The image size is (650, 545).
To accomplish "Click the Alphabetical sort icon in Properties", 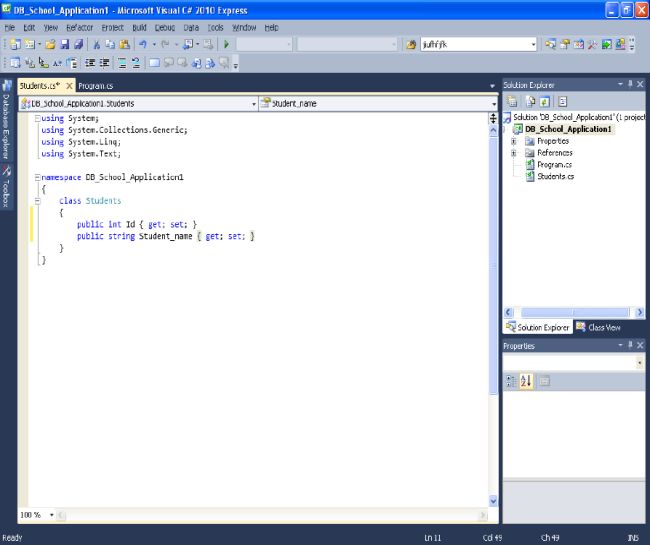I will point(526,381).
